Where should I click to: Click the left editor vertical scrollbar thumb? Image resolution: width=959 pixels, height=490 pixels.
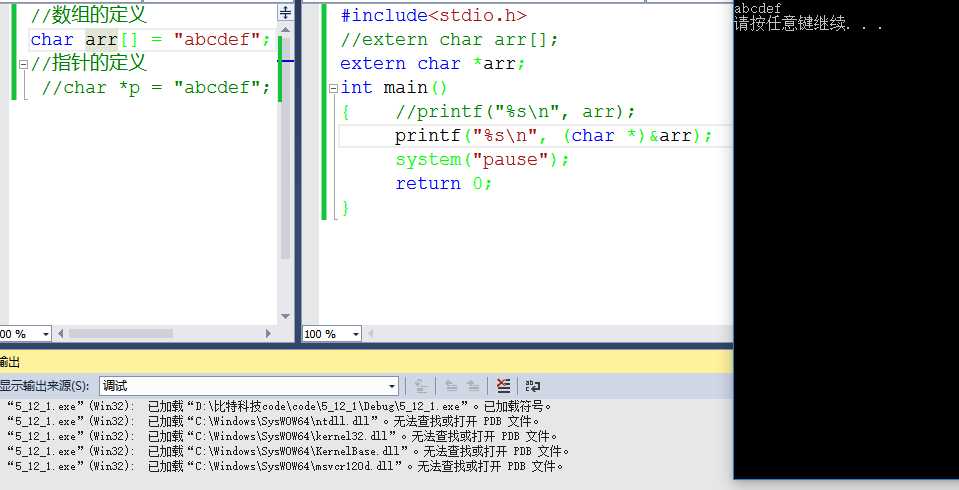(285, 147)
